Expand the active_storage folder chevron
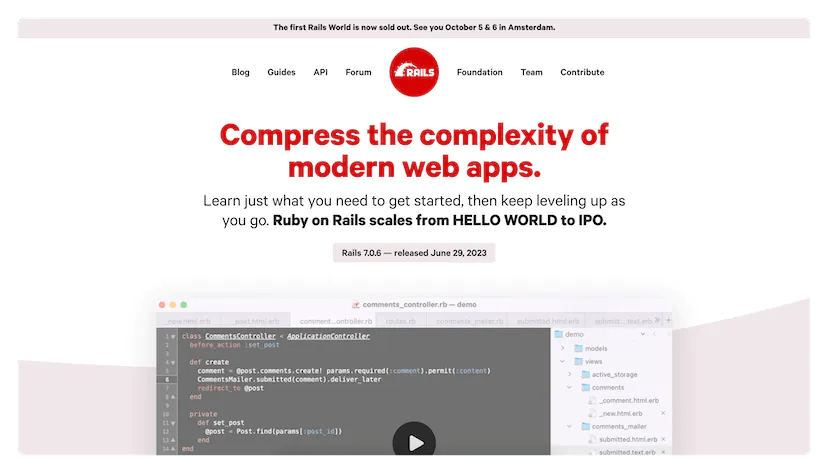This screenshot has height=473, width=828. point(570,374)
